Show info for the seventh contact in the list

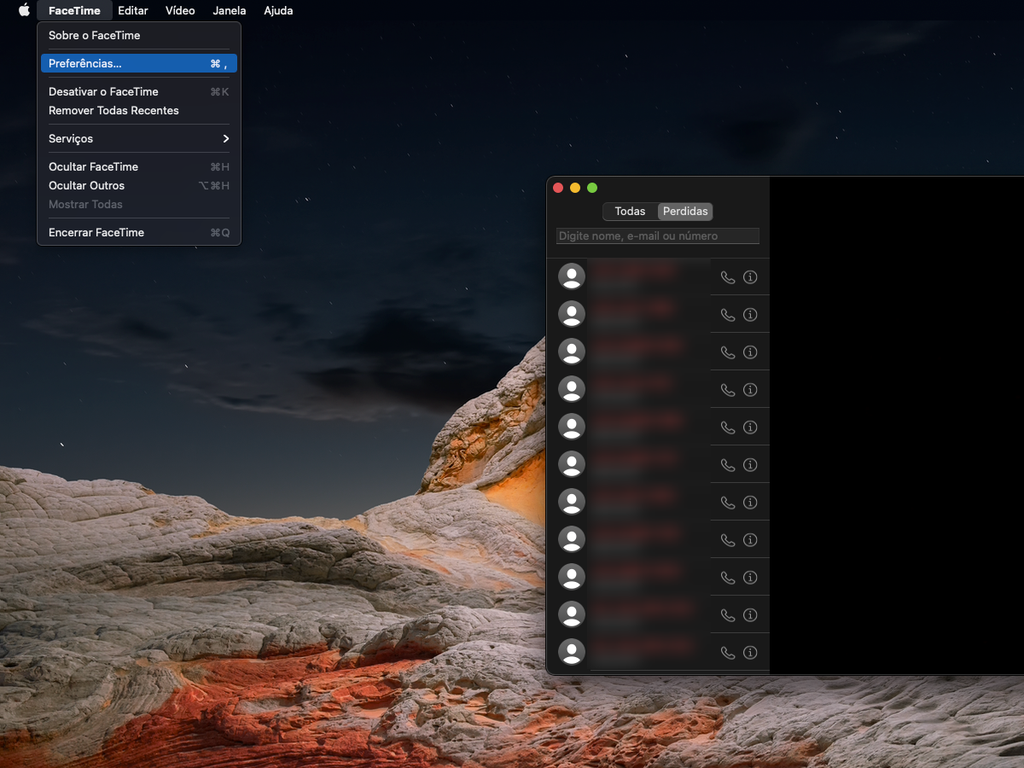(x=750, y=502)
